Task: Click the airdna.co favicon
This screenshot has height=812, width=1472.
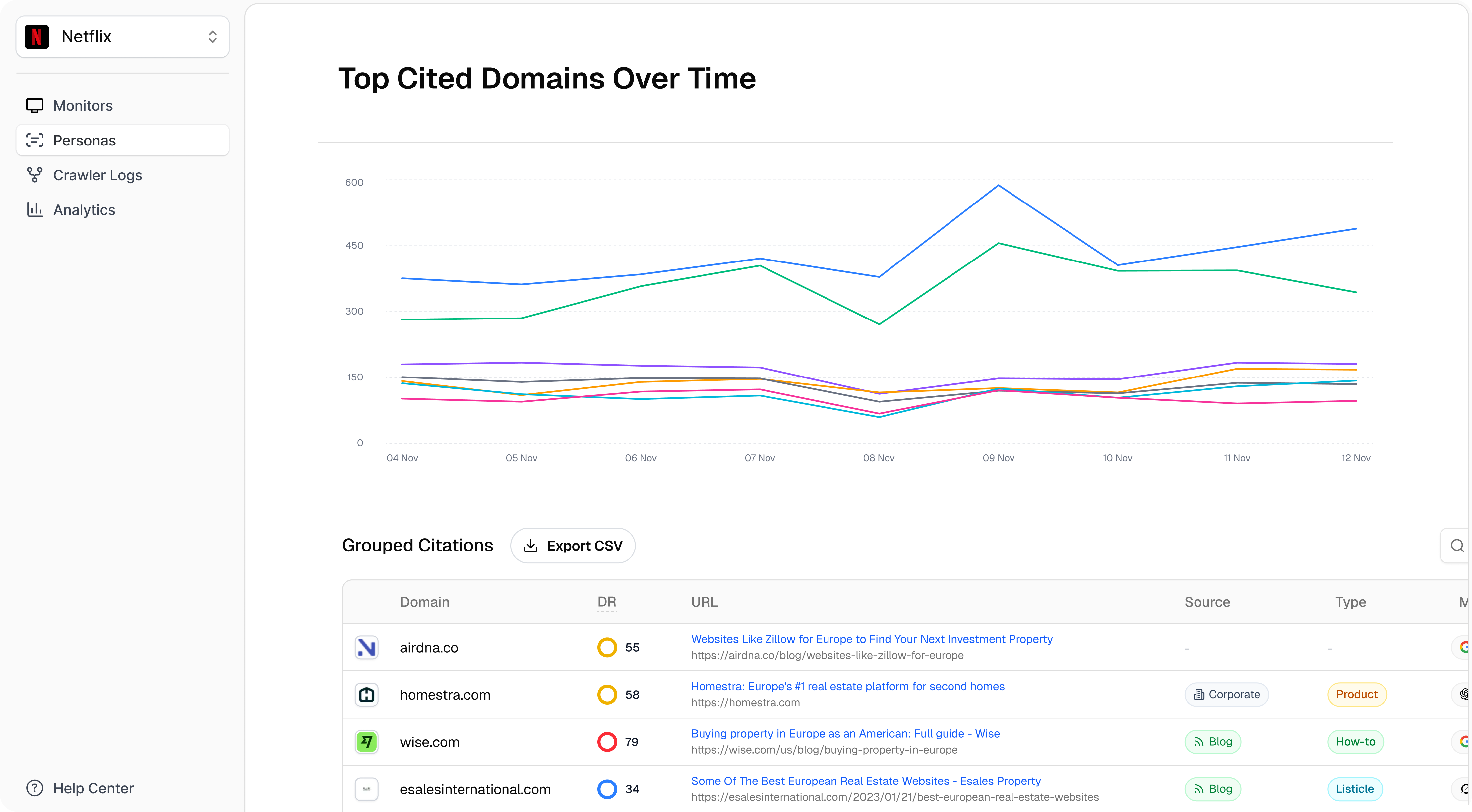Action: [x=366, y=647]
